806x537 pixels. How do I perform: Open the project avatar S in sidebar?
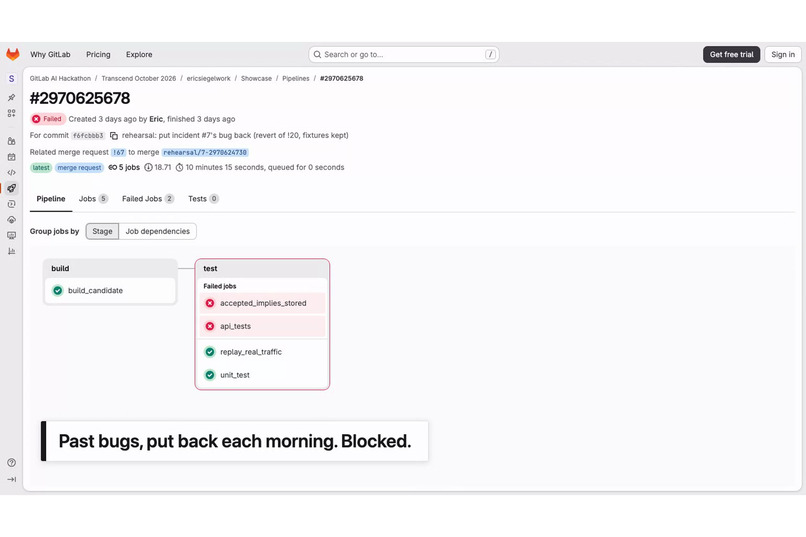click(x=11, y=79)
